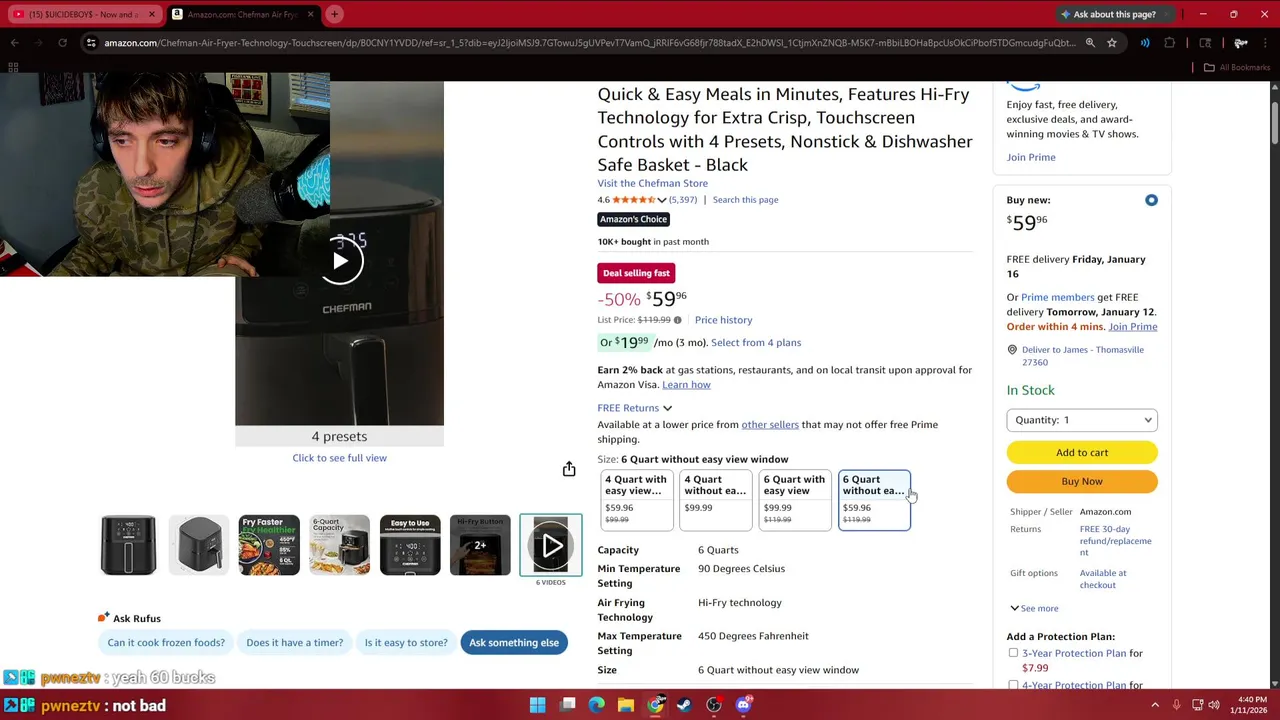The image size is (1280, 720).
Task: Open the 5,397 ratings link
Action: [683, 200]
